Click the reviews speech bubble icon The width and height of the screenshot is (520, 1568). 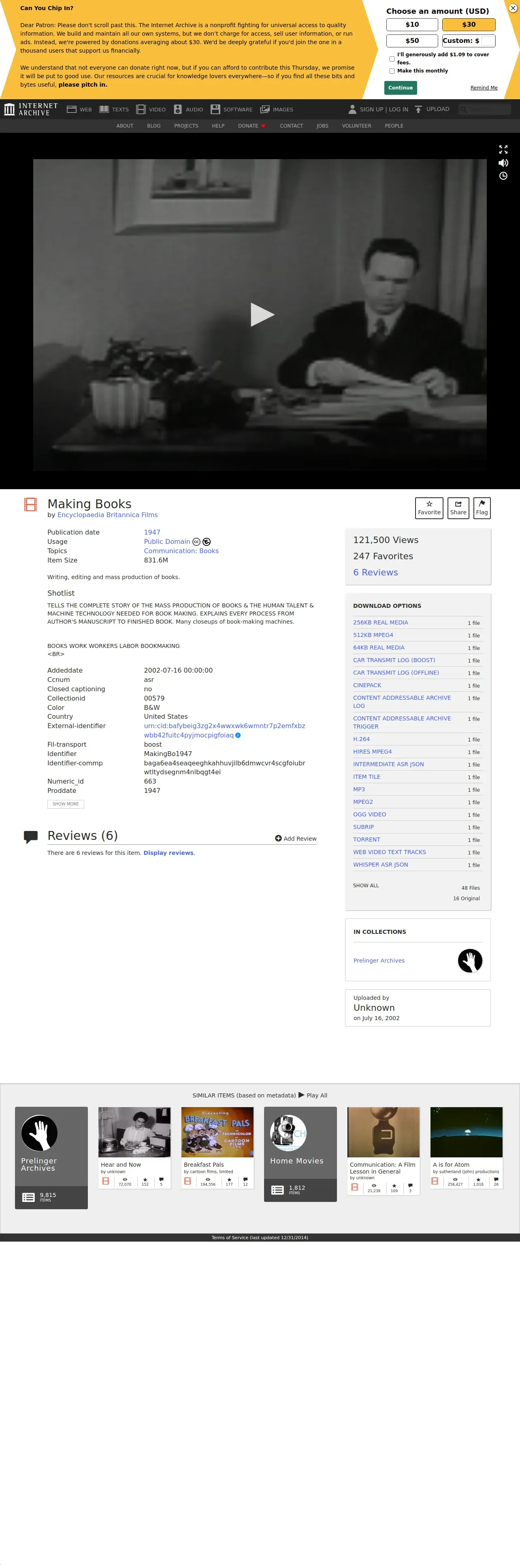point(30,837)
